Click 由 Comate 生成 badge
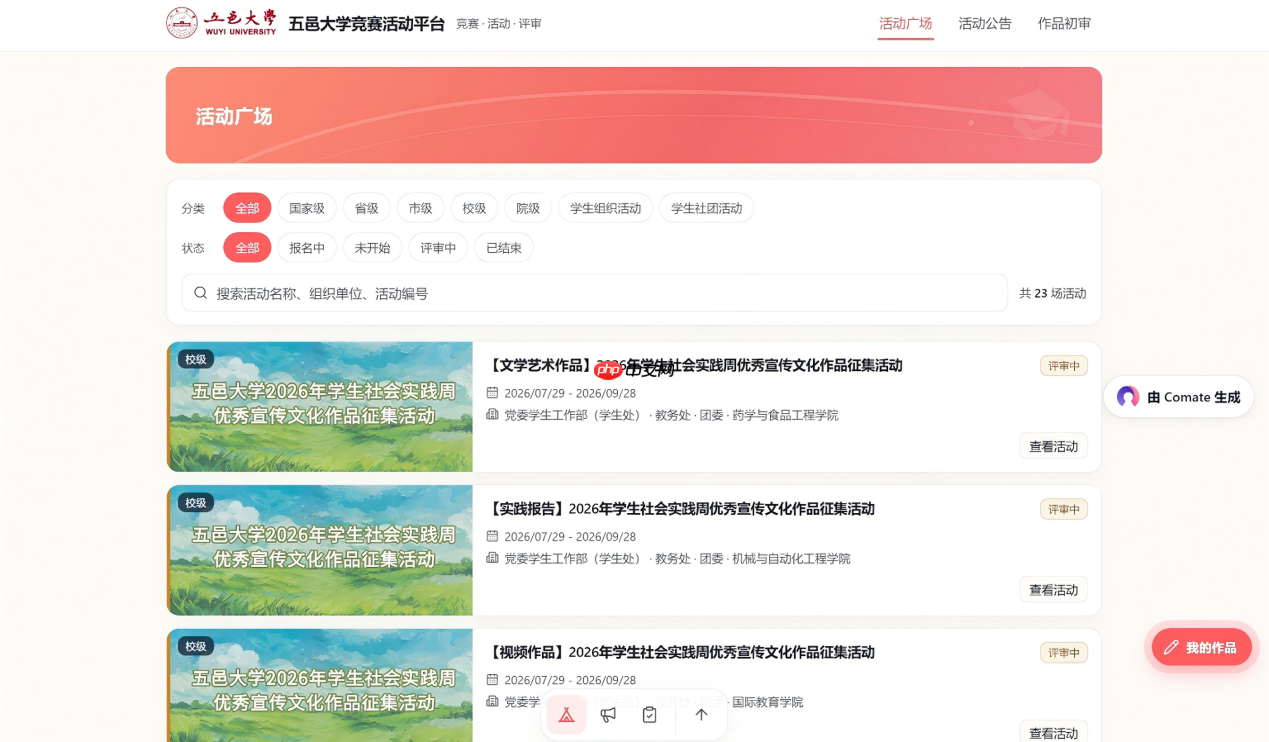The width and height of the screenshot is (1269, 742). [1179, 397]
